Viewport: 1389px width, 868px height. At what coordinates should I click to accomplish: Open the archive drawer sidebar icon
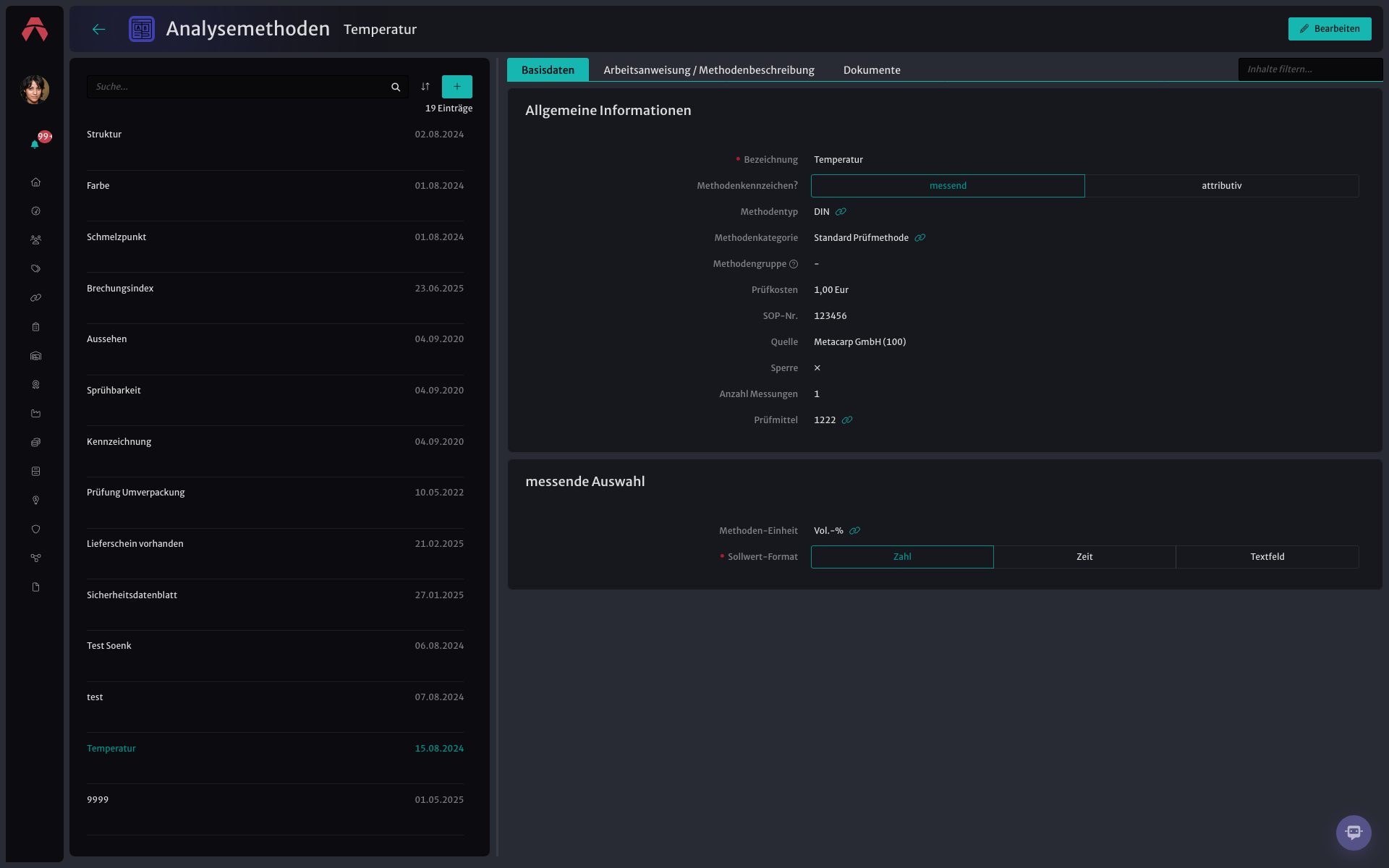click(x=35, y=472)
